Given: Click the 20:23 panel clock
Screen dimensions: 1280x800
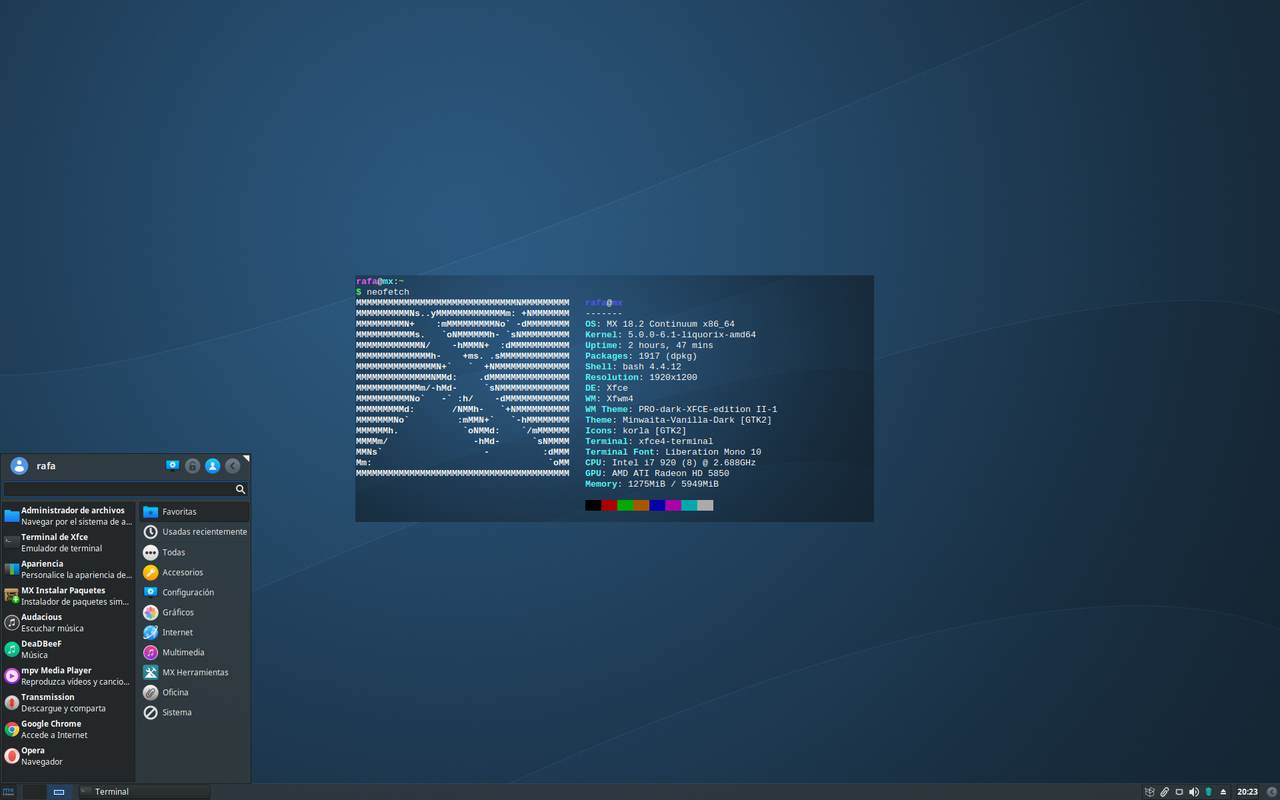Looking at the screenshot, I should tap(1247, 792).
